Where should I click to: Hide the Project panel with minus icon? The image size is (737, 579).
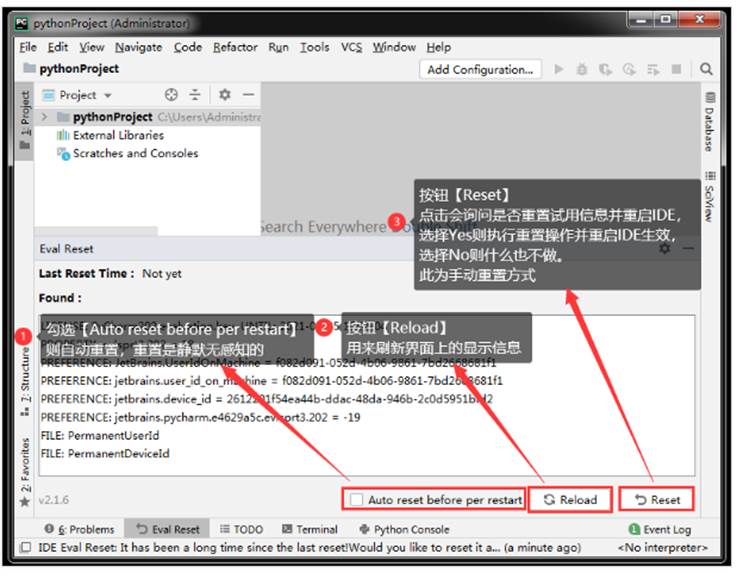coord(248,95)
